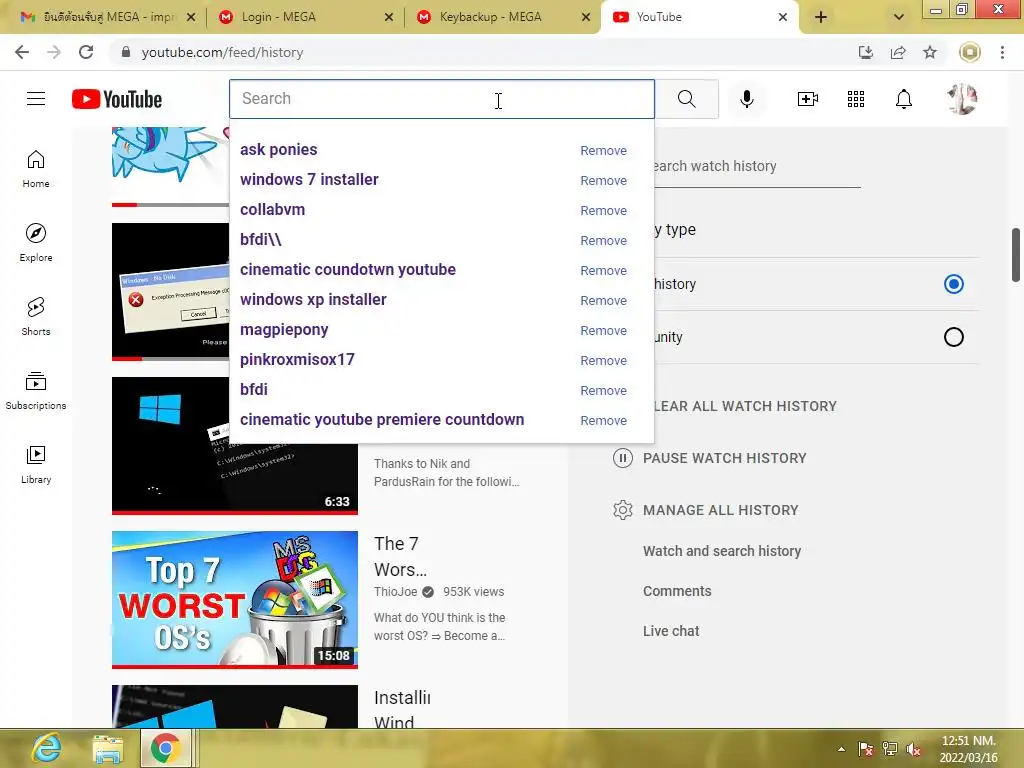
Task: Choose the 'ask ponies' suggestion
Action: 279,150
